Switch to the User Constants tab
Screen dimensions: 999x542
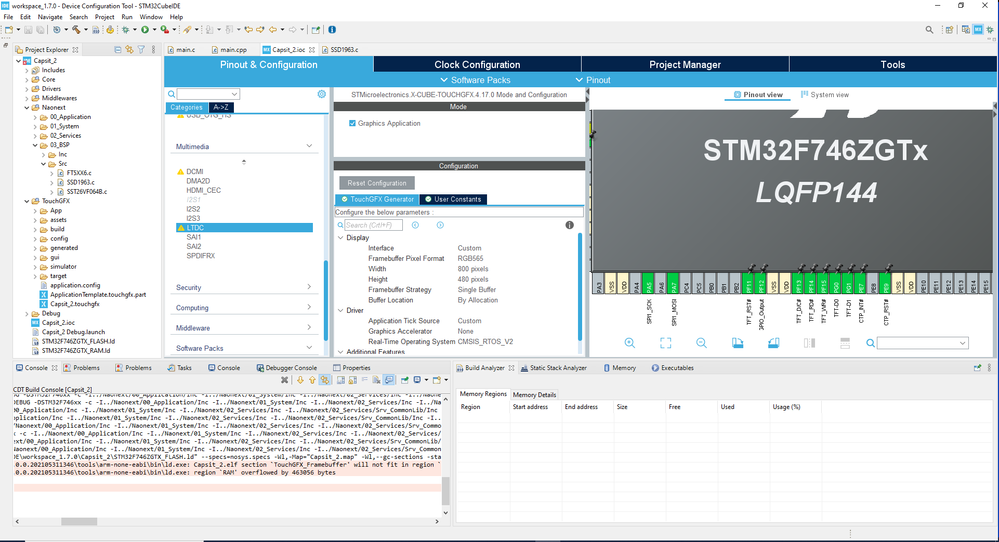point(452,199)
